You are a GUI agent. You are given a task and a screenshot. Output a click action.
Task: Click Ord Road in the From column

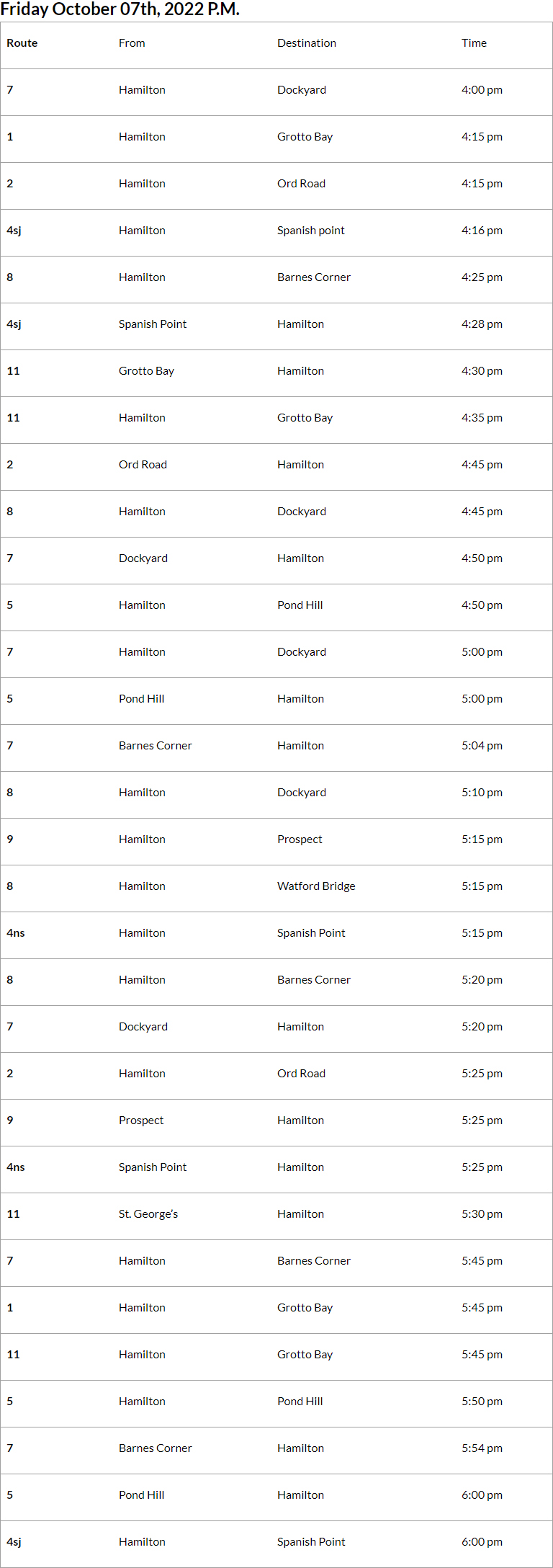point(143,465)
